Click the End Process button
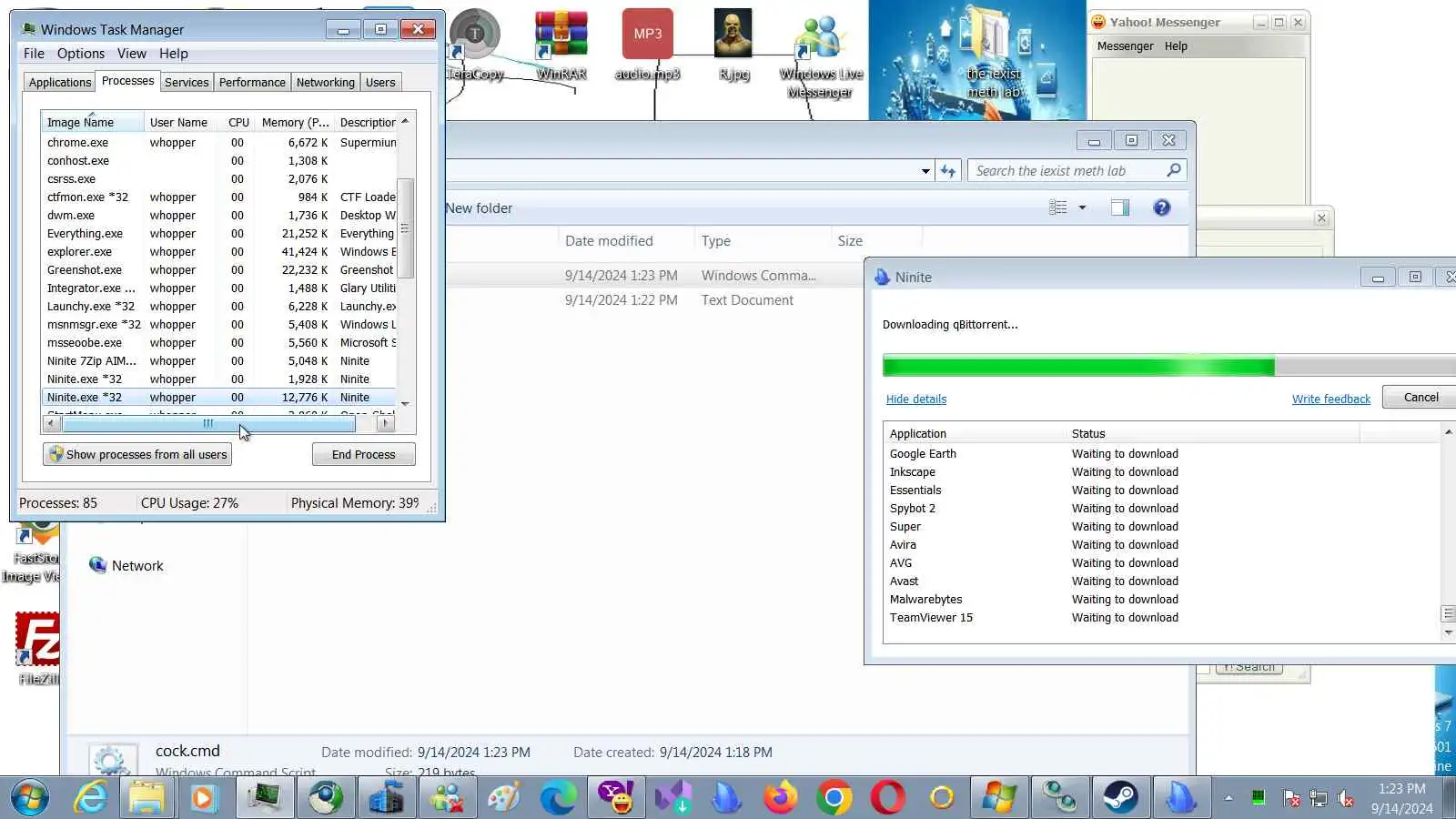Viewport: 1456px width, 819px height. coord(364,454)
